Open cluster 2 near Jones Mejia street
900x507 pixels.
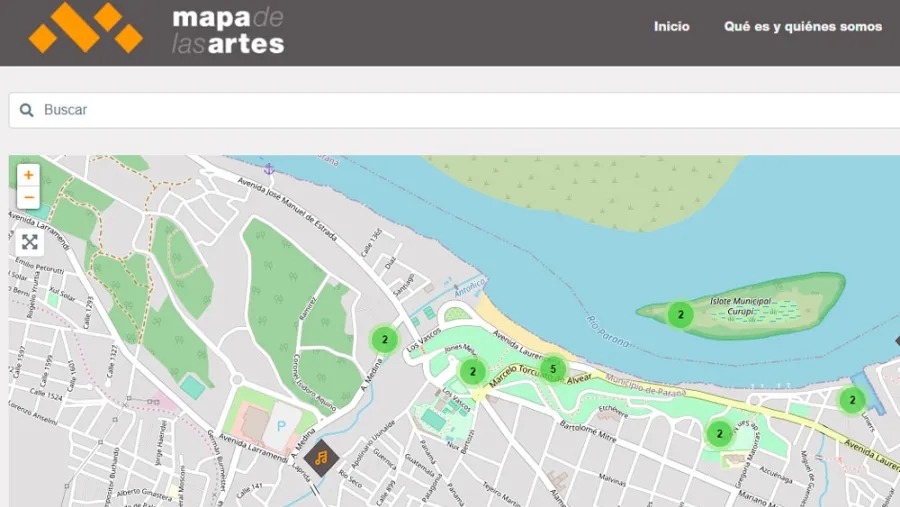473,371
